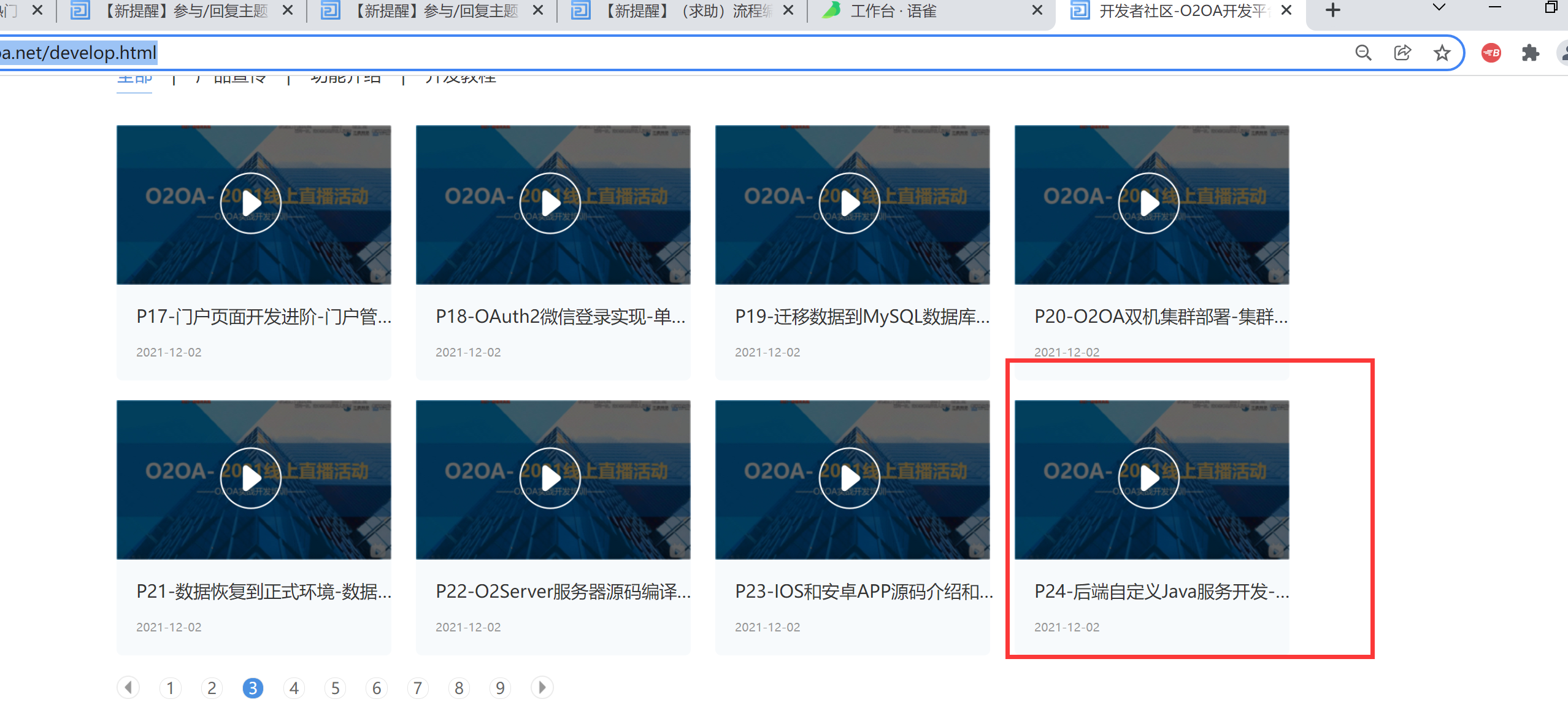Expand the tab search dropdown chevron

pos(1439,9)
